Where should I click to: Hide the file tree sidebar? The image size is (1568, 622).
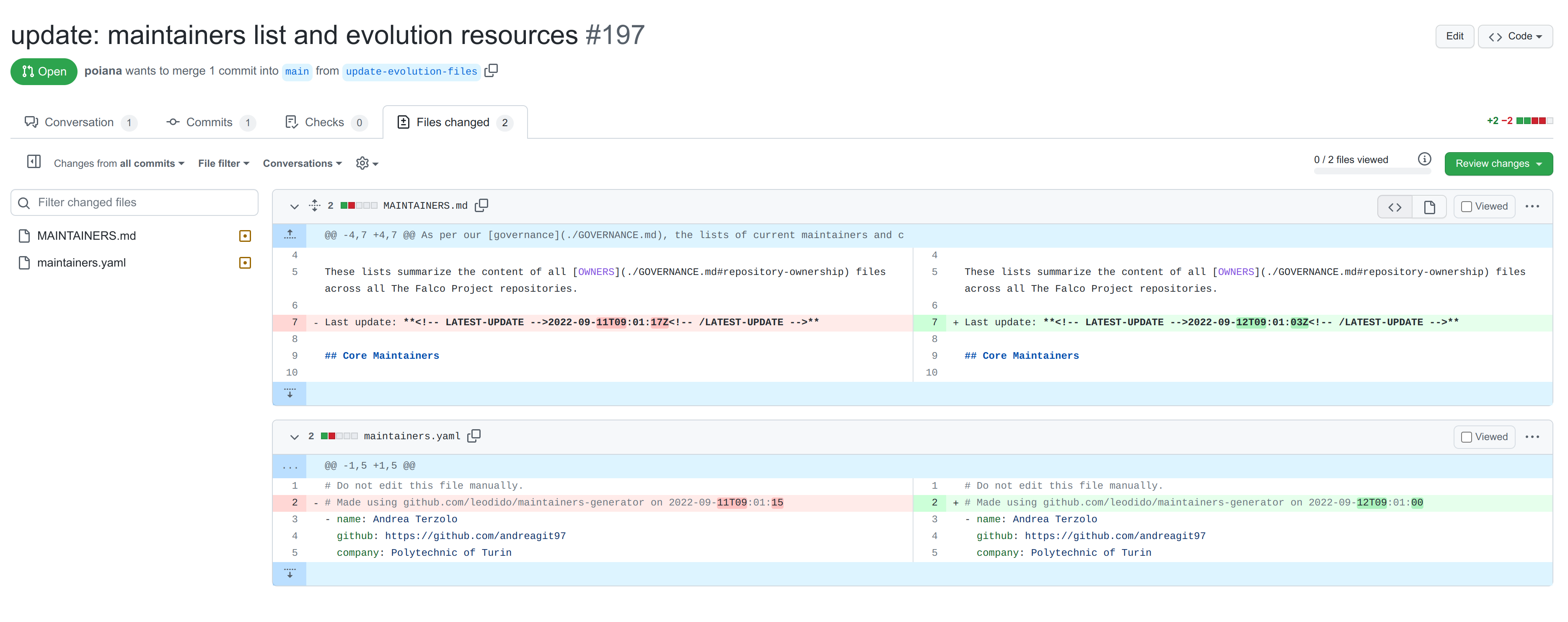click(x=34, y=161)
